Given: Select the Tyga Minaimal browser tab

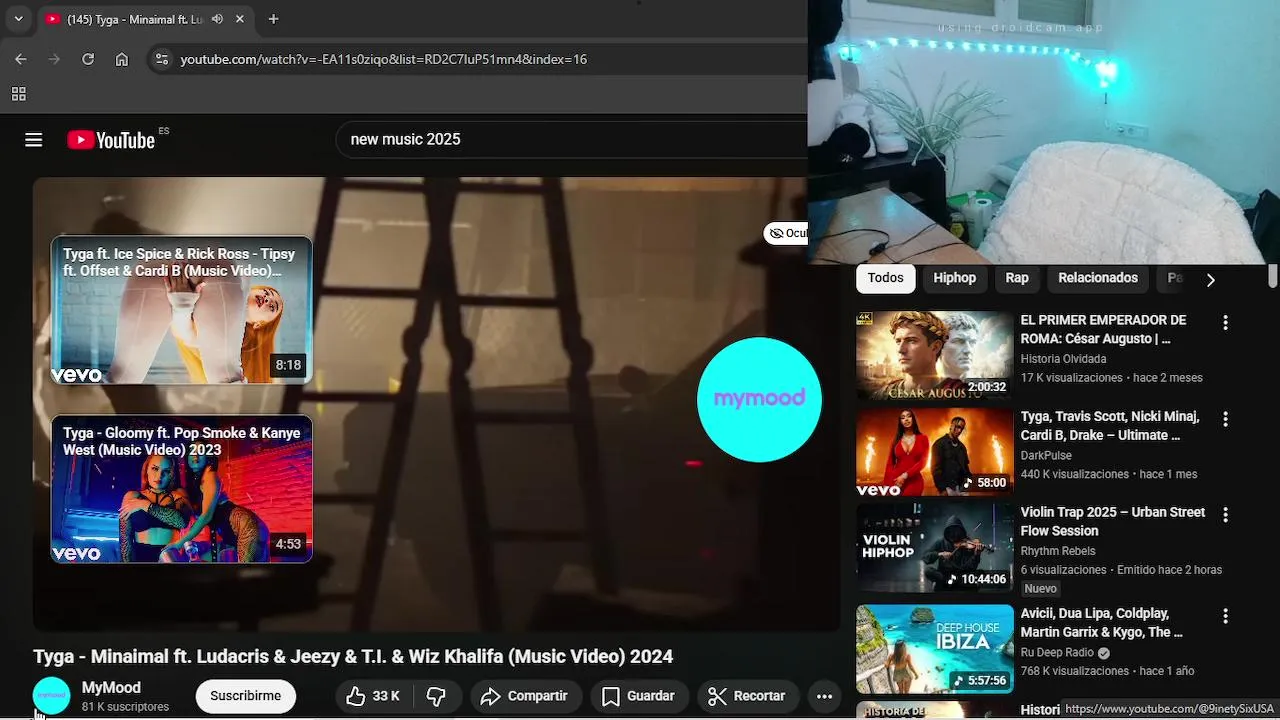Looking at the screenshot, I should (x=147, y=19).
